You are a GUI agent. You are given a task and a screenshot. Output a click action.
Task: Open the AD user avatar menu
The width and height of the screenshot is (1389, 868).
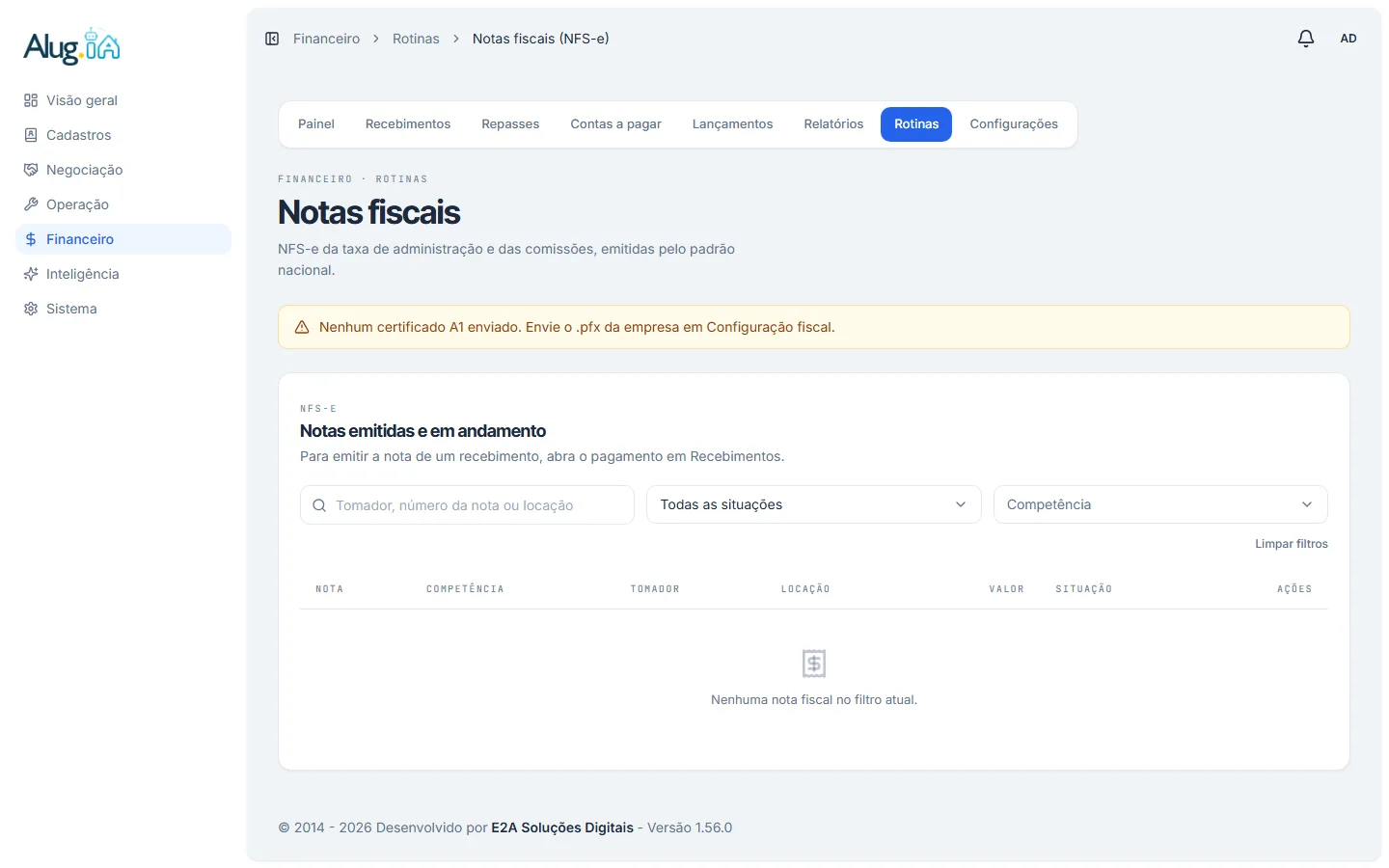tap(1348, 39)
